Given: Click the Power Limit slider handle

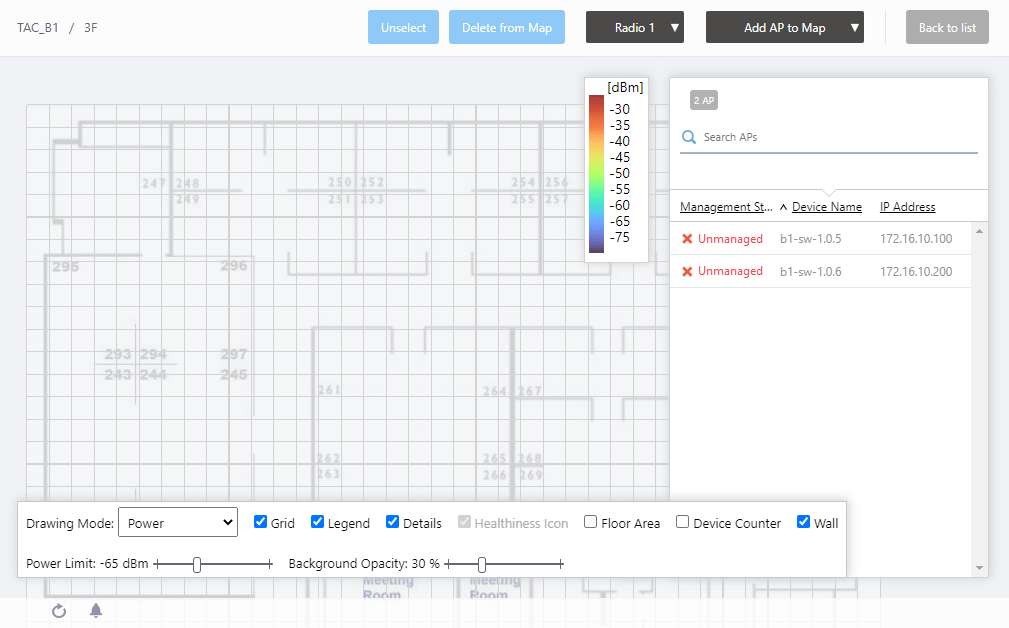Looking at the screenshot, I should click(197, 564).
